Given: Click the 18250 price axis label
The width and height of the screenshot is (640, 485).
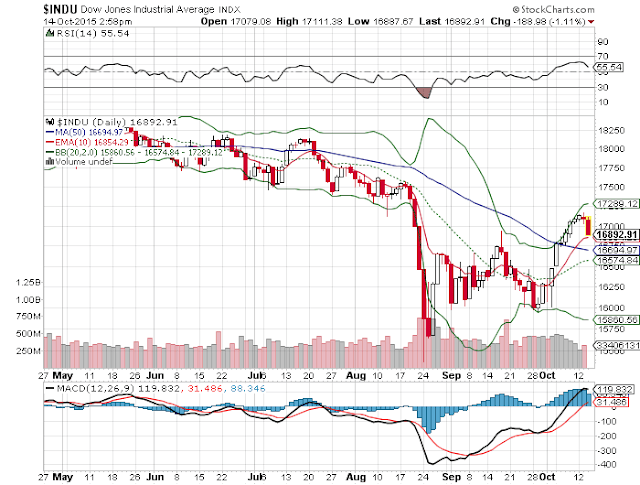Looking at the screenshot, I should (x=611, y=131).
